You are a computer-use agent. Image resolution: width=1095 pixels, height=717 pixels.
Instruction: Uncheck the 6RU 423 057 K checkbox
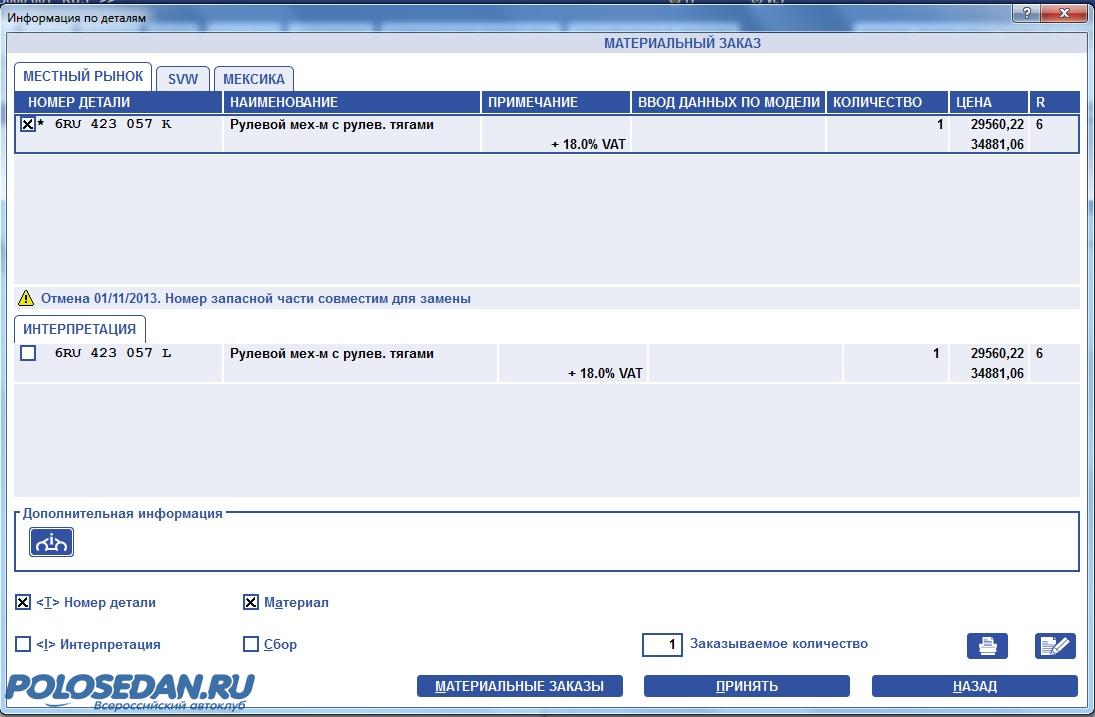(28, 125)
